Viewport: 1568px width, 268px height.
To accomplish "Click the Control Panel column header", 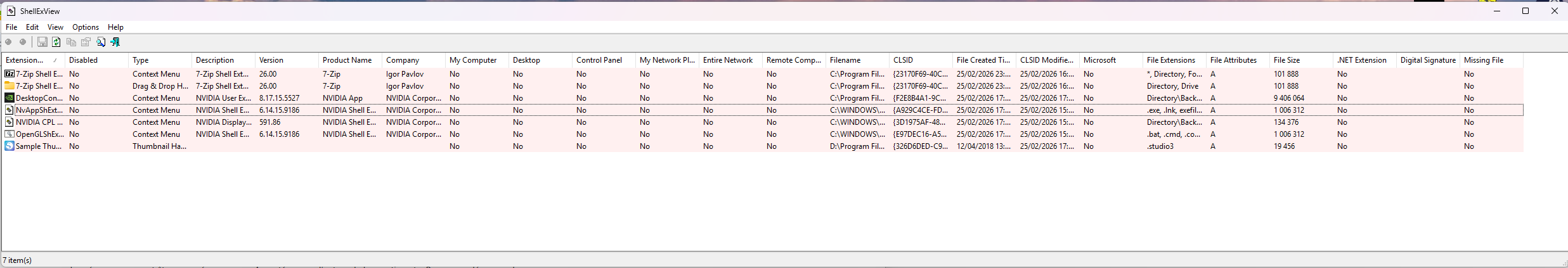I will point(604,60).
